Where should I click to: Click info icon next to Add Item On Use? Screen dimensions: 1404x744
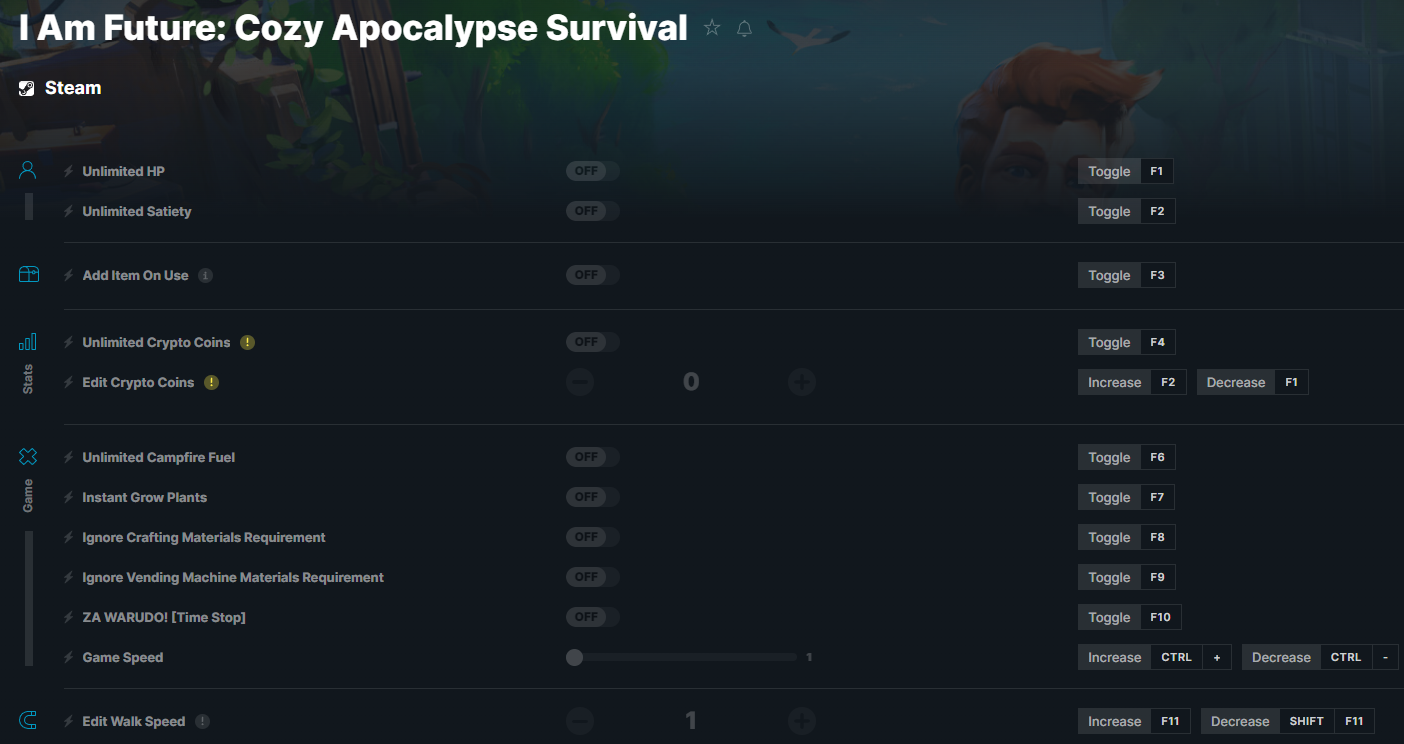[205, 275]
